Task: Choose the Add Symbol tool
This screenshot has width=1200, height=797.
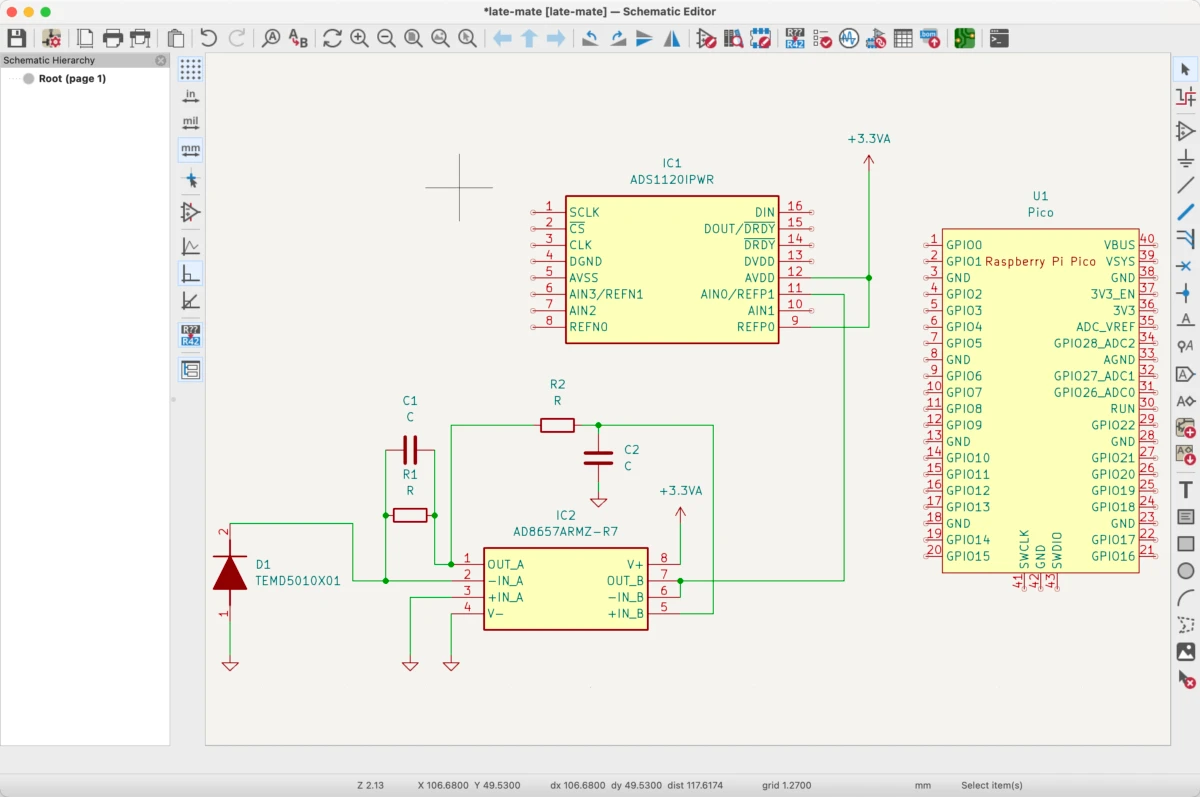Action: [x=1186, y=131]
